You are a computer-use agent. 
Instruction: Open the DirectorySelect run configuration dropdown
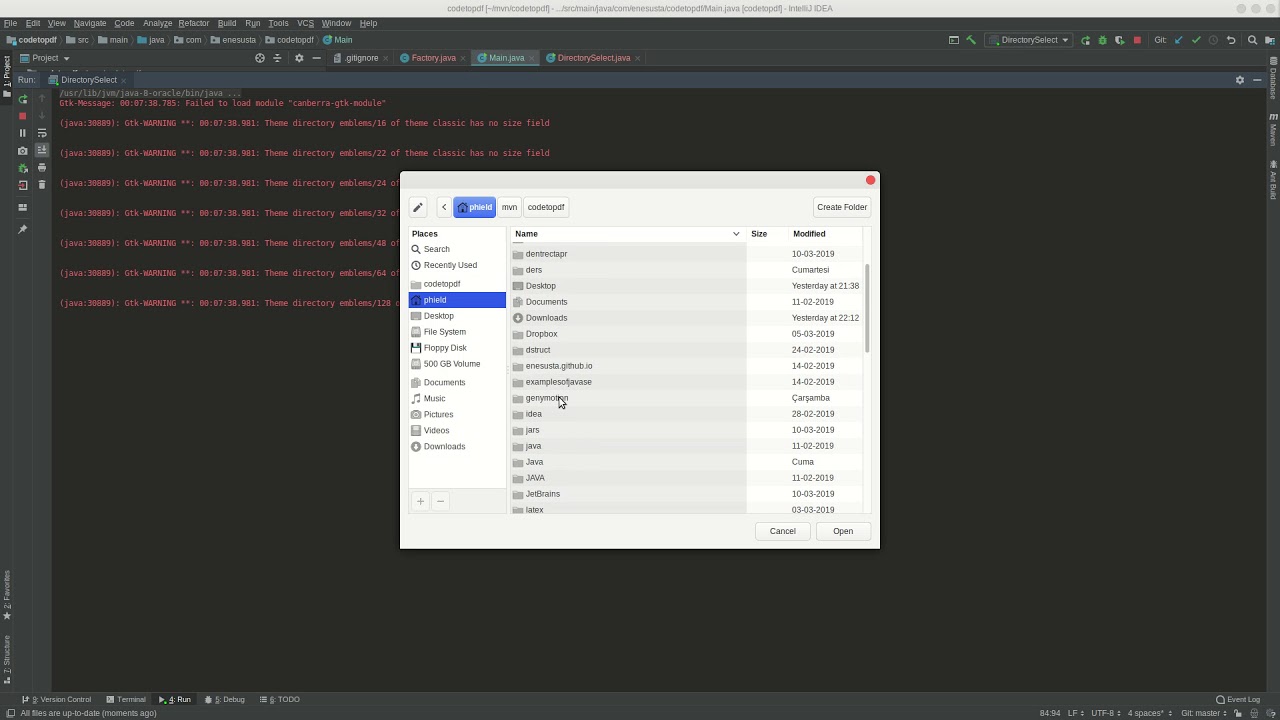click(x=1028, y=40)
